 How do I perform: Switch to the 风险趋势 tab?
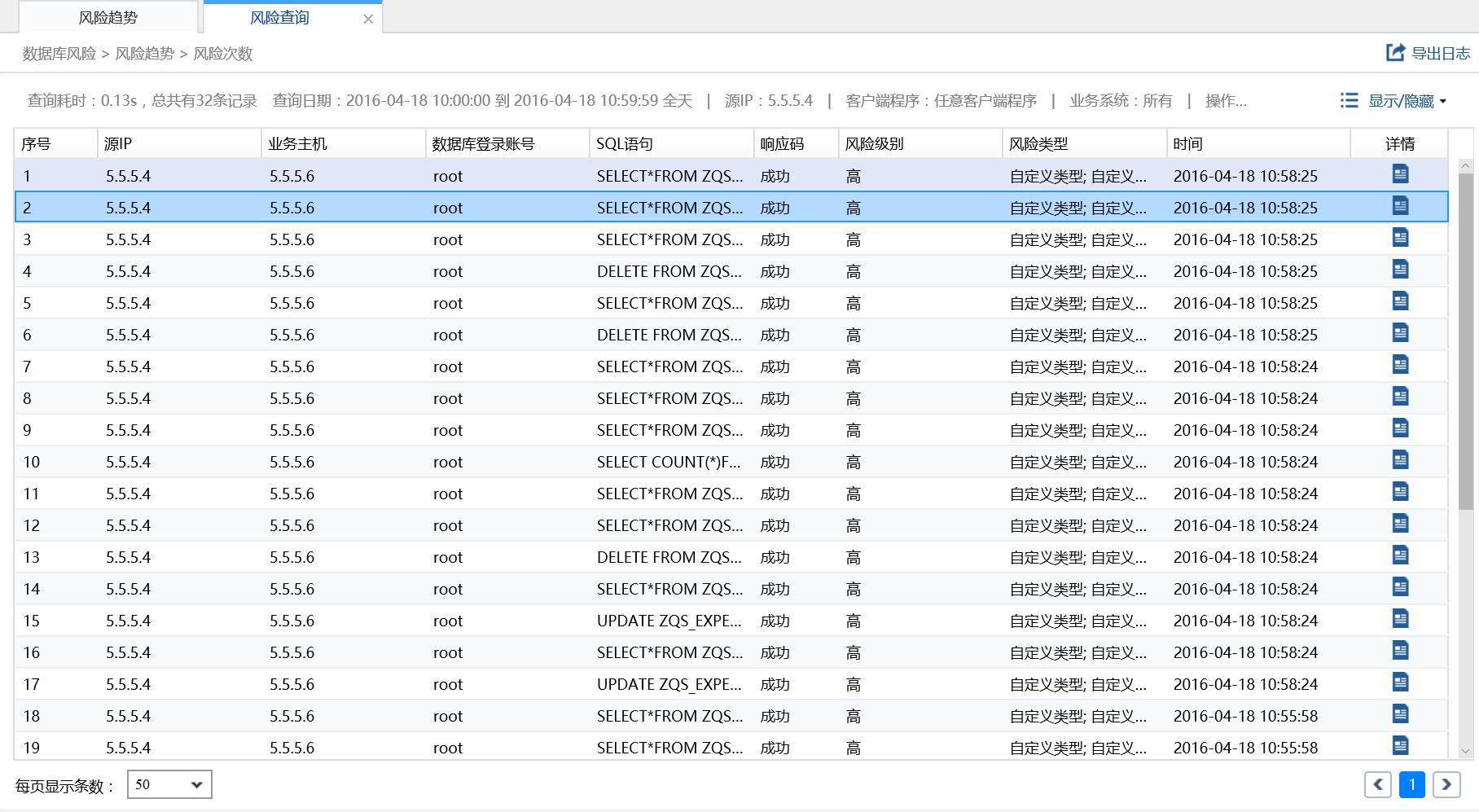pos(108,18)
